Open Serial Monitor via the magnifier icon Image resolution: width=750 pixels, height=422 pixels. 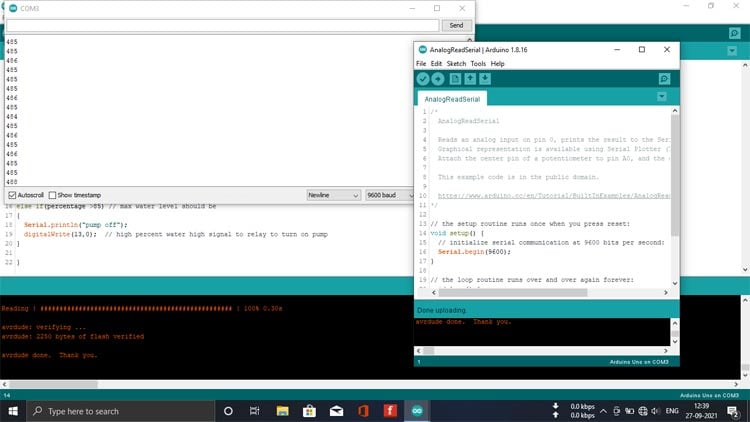tap(664, 79)
